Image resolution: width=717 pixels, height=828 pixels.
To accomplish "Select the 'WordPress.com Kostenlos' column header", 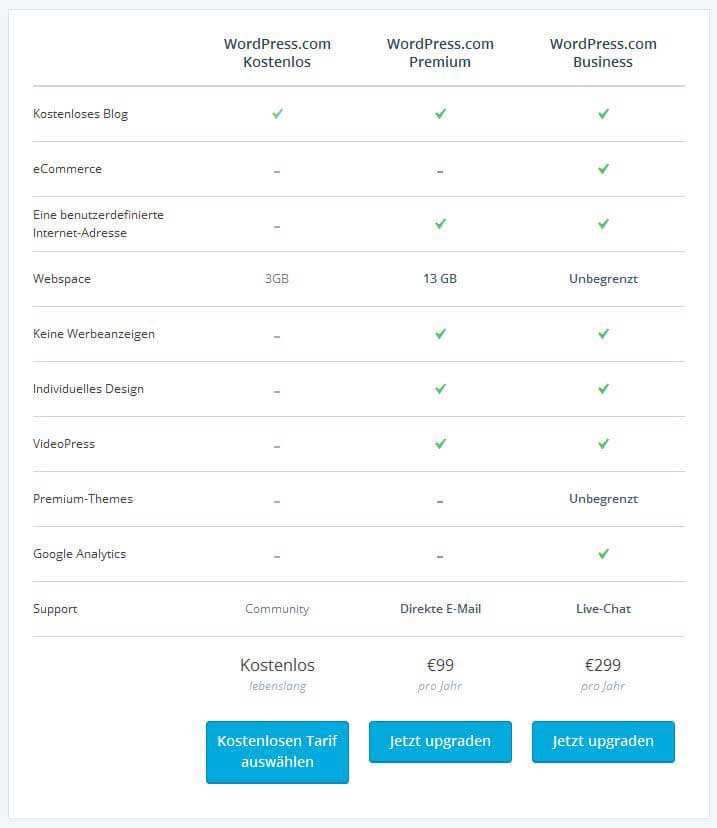I will tap(277, 53).
